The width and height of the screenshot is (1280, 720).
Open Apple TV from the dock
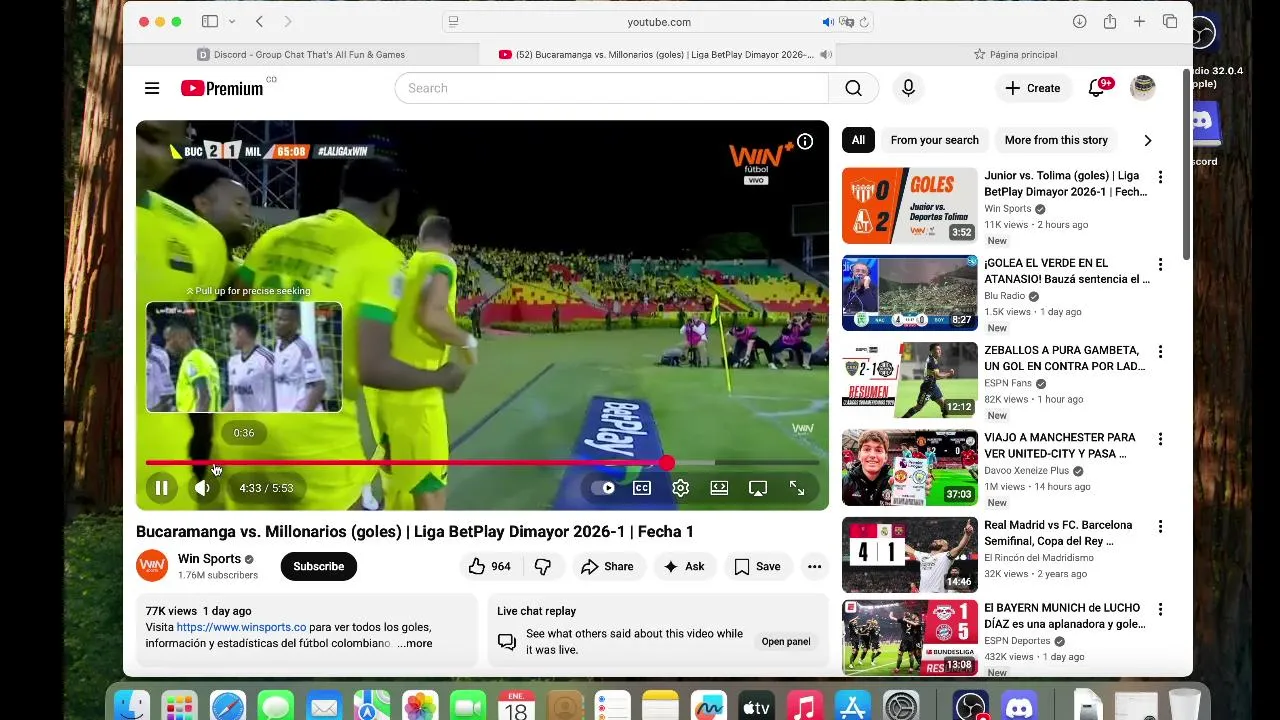click(x=757, y=707)
